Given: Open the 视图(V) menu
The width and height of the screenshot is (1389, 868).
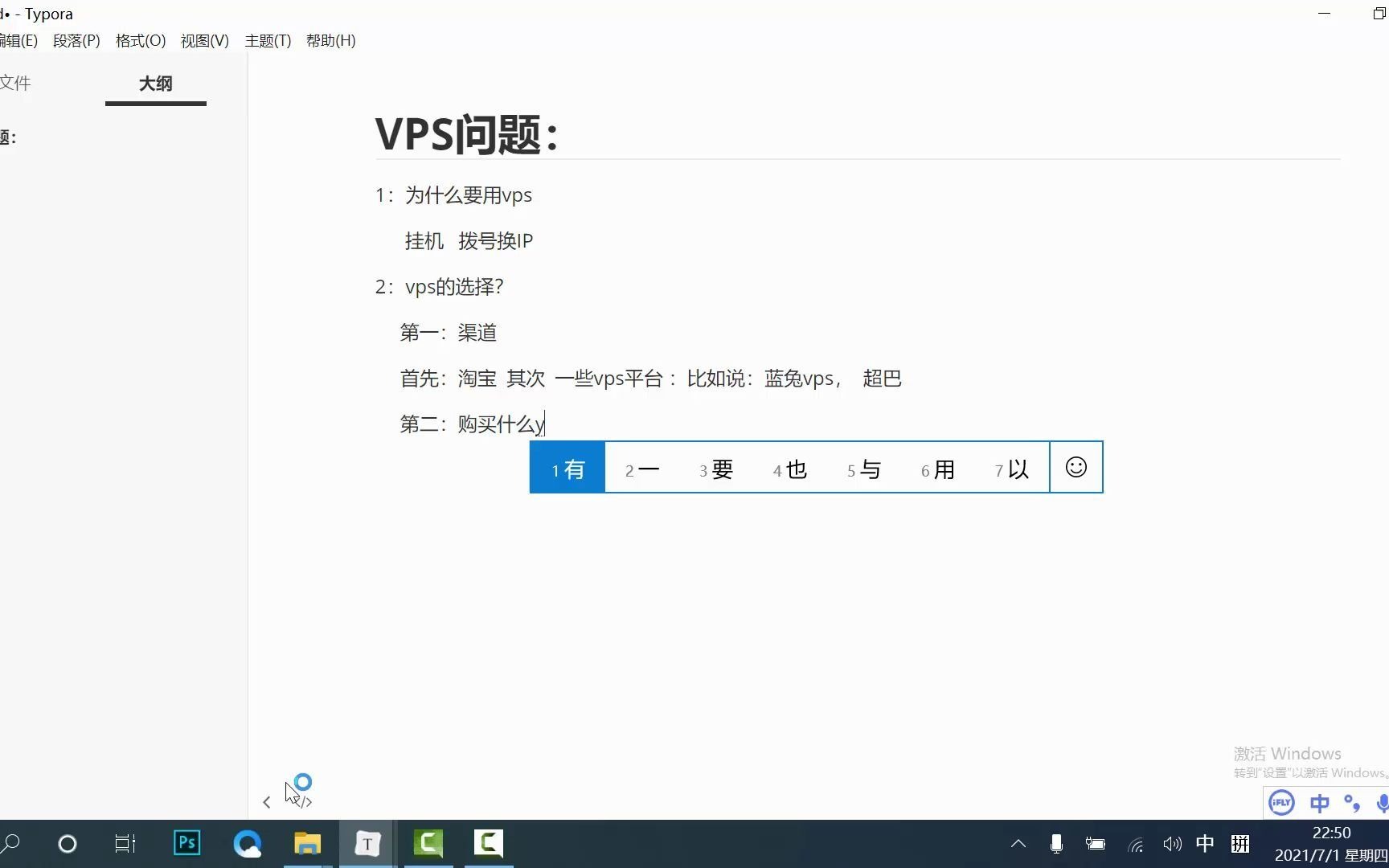Looking at the screenshot, I should click(x=205, y=40).
